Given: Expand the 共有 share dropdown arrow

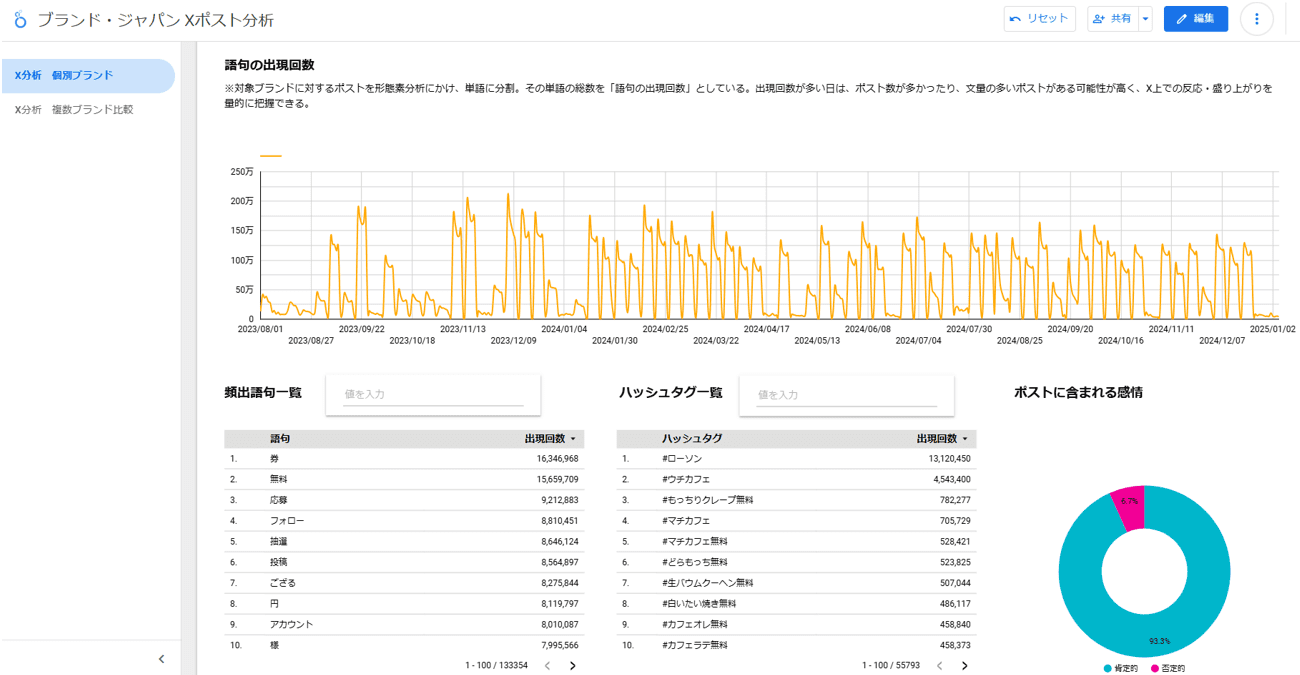Looking at the screenshot, I should tap(1146, 19).
